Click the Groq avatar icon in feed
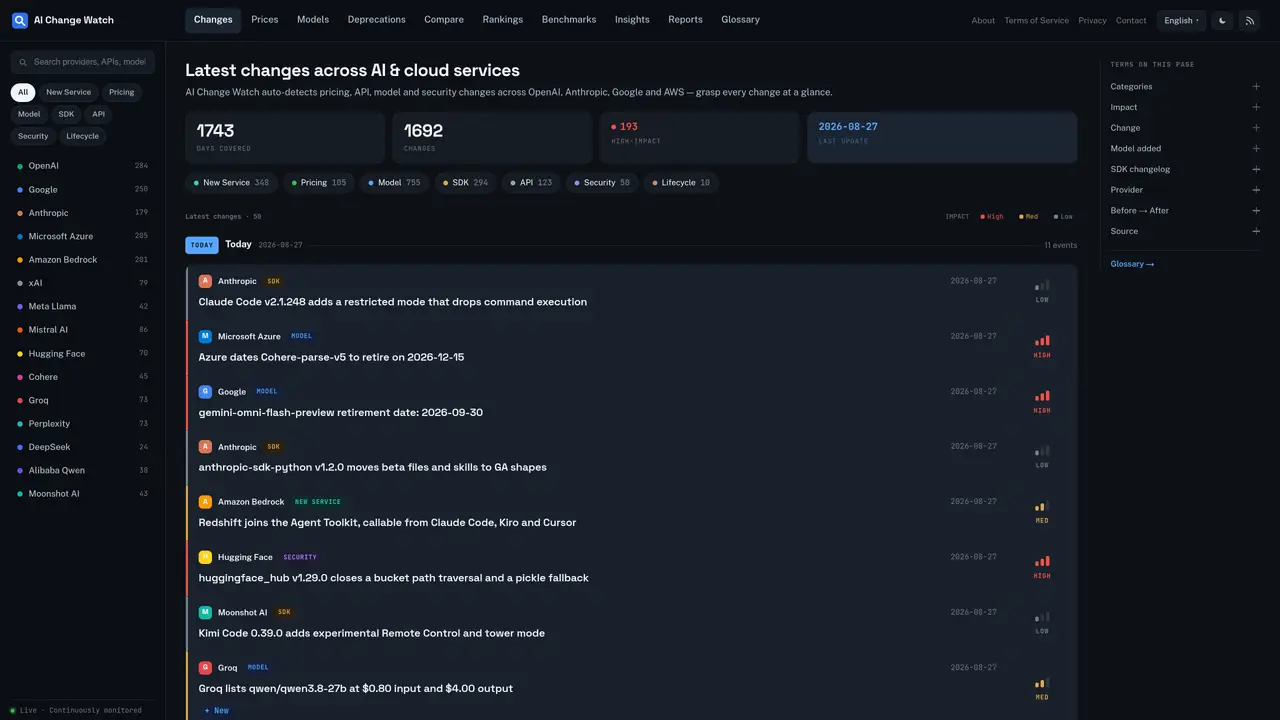 tap(205, 667)
